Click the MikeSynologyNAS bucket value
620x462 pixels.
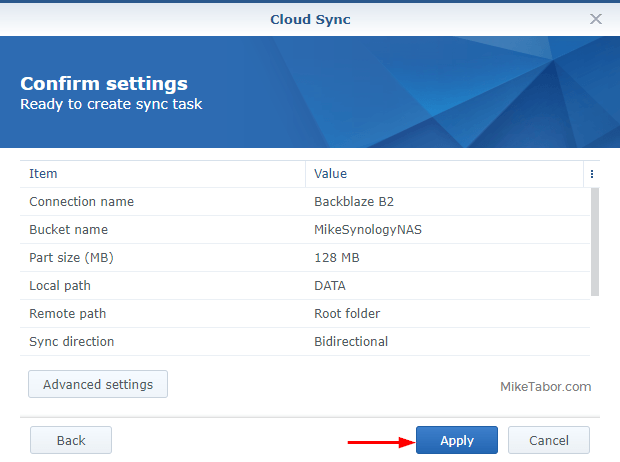coord(368,230)
